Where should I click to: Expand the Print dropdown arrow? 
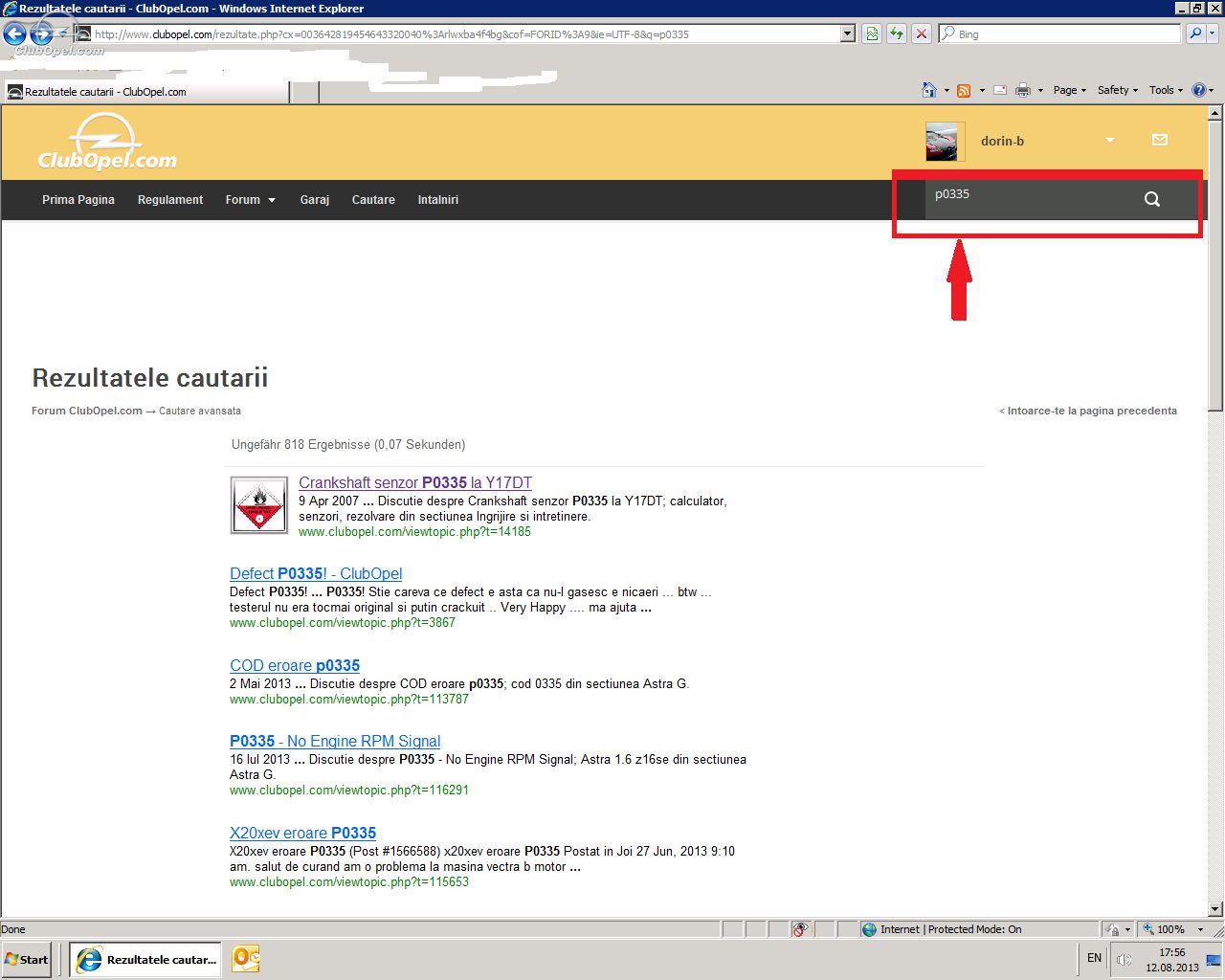[x=1040, y=91]
